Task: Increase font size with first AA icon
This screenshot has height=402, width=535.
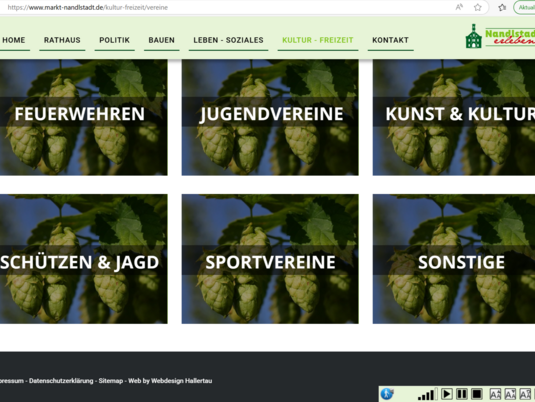Action: click(495, 394)
